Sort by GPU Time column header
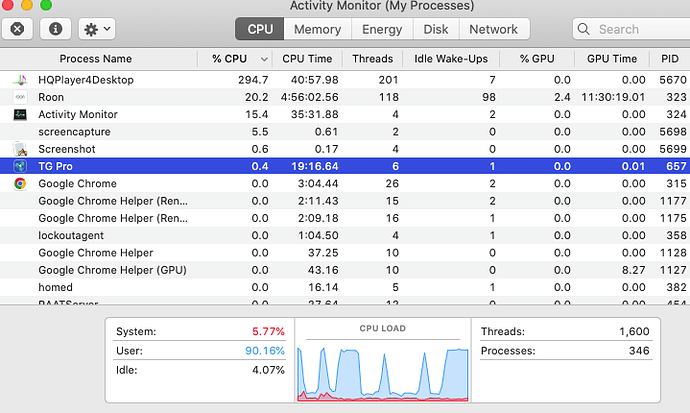This screenshot has height=413, width=690. [x=612, y=59]
